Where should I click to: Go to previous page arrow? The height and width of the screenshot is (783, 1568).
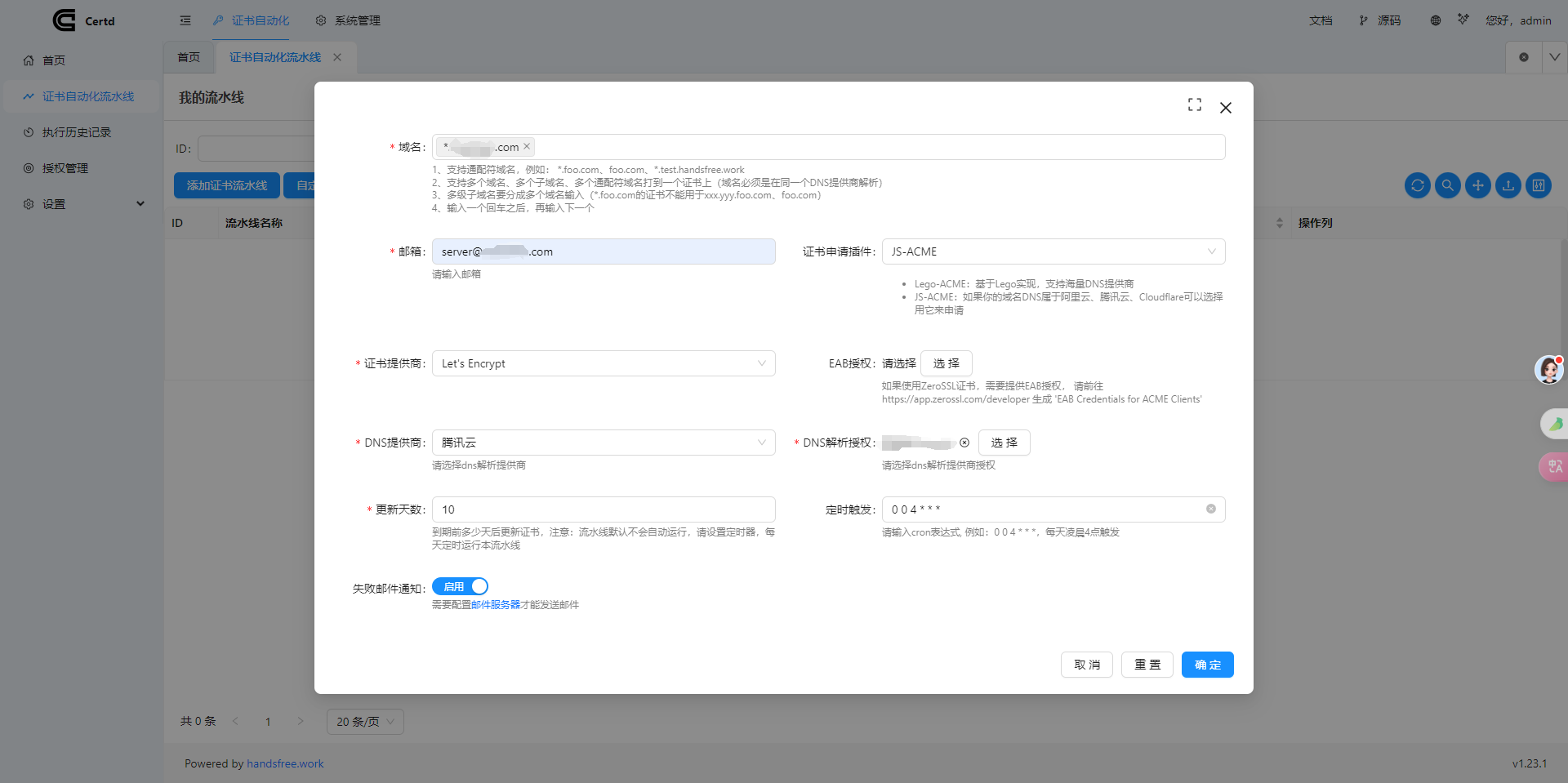pos(235,721)
